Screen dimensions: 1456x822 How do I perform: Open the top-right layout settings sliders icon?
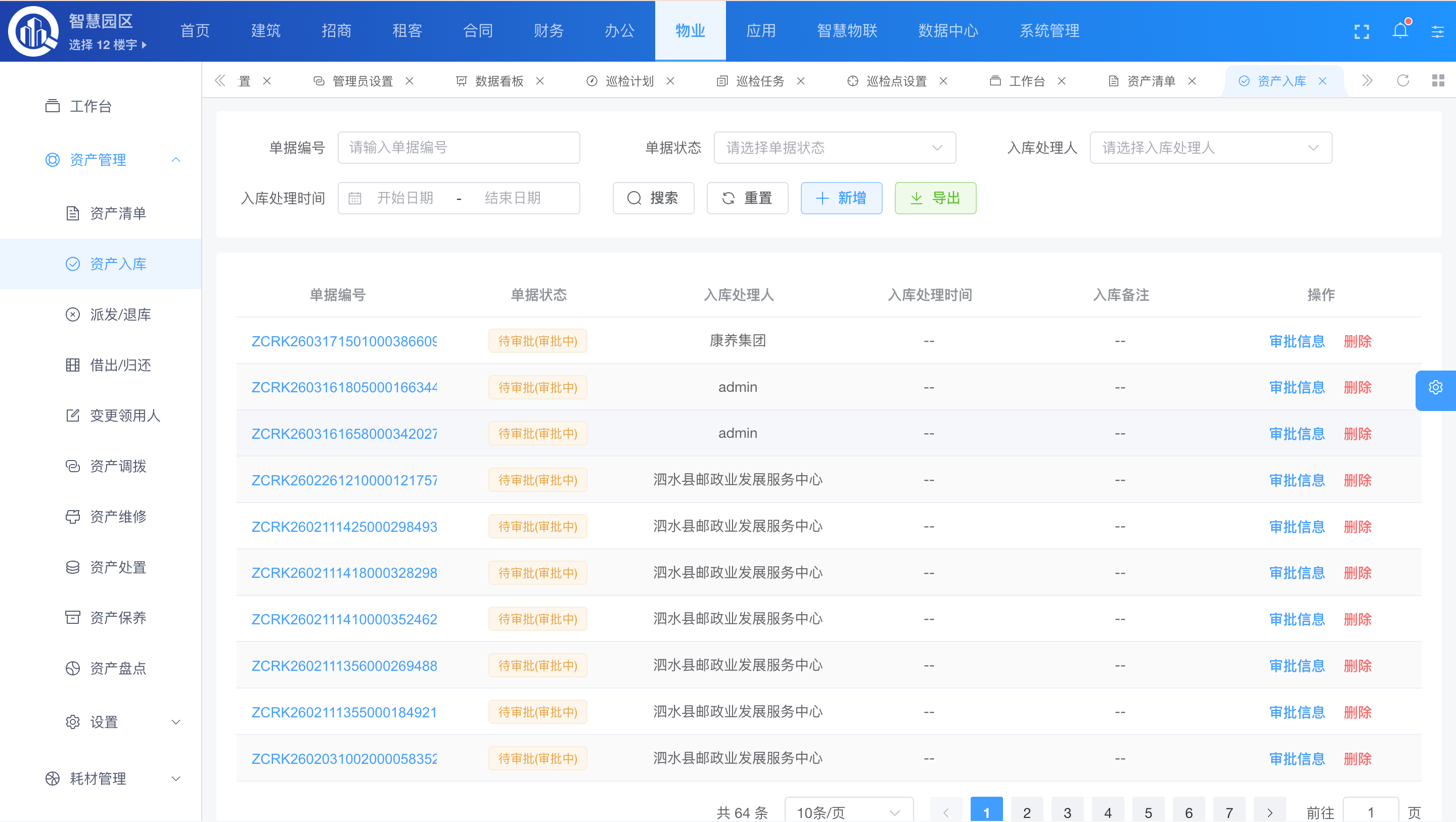tap(1437, 31)
